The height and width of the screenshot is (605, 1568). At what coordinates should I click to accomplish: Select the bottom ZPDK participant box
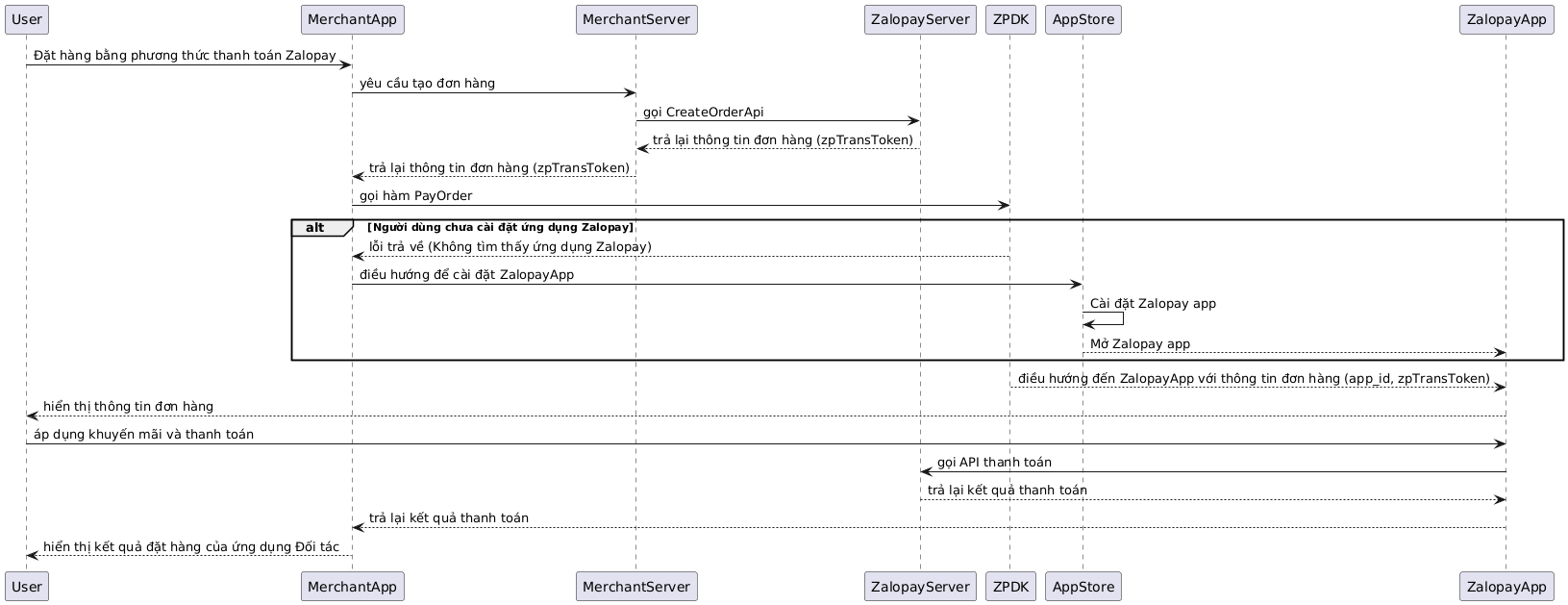(1009, 586)
